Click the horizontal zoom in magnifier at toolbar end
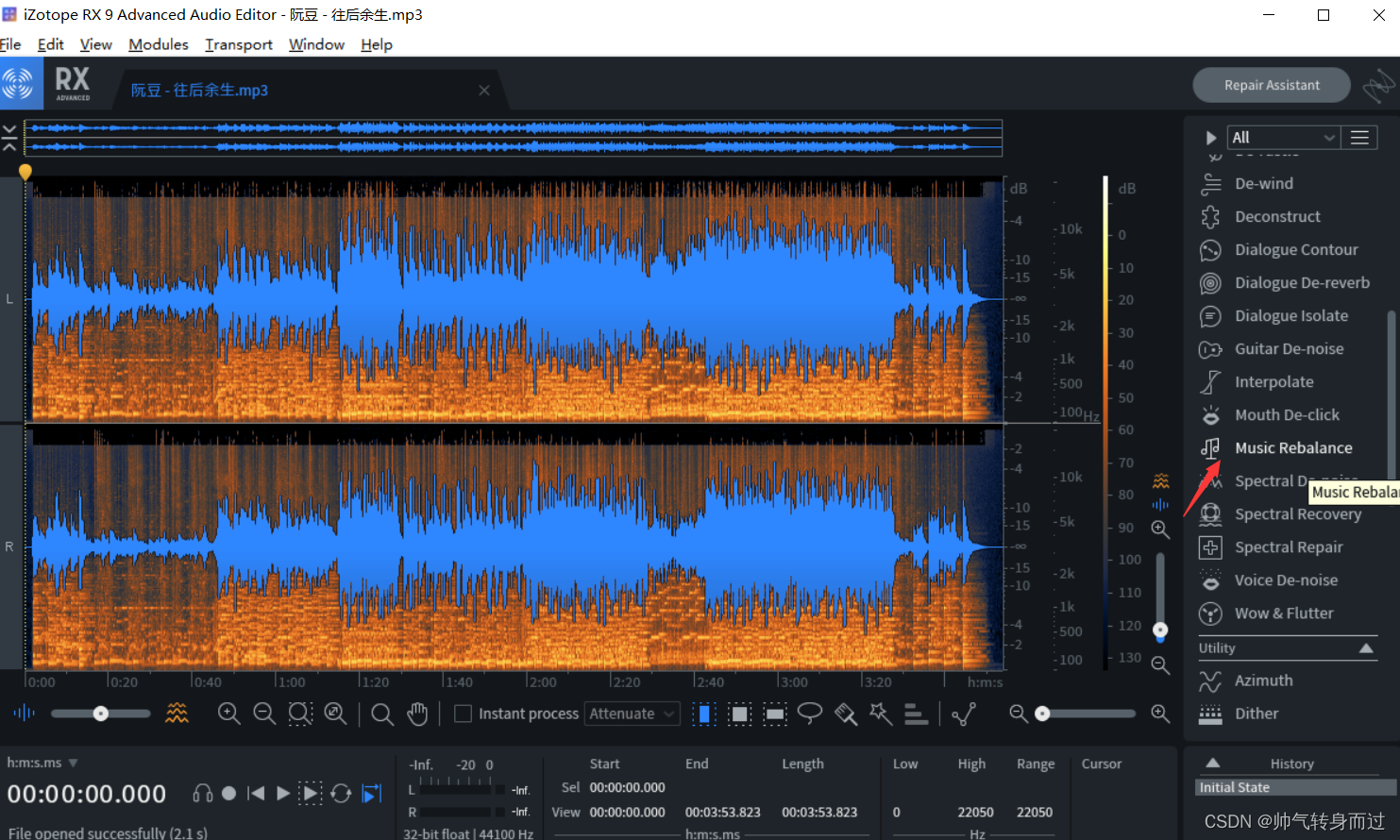This screenshot has width=1400, height=840. [1160, 714]
